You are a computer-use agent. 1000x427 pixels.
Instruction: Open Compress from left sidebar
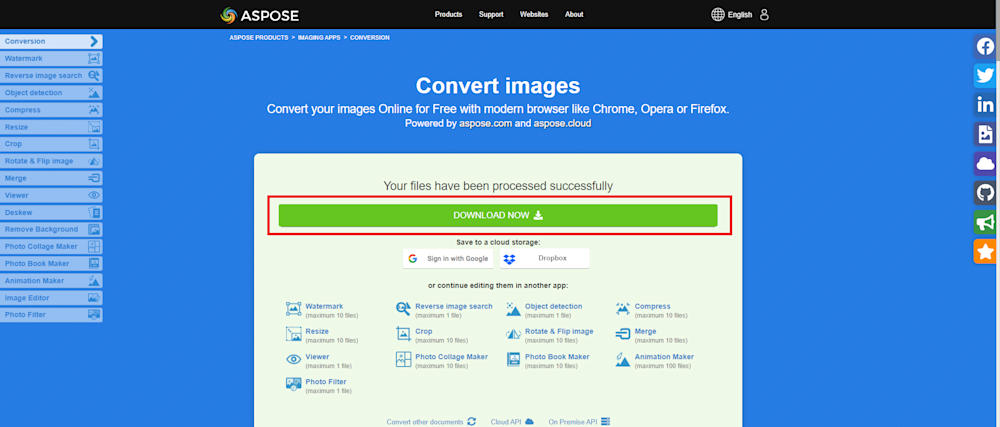pos(51,110)
